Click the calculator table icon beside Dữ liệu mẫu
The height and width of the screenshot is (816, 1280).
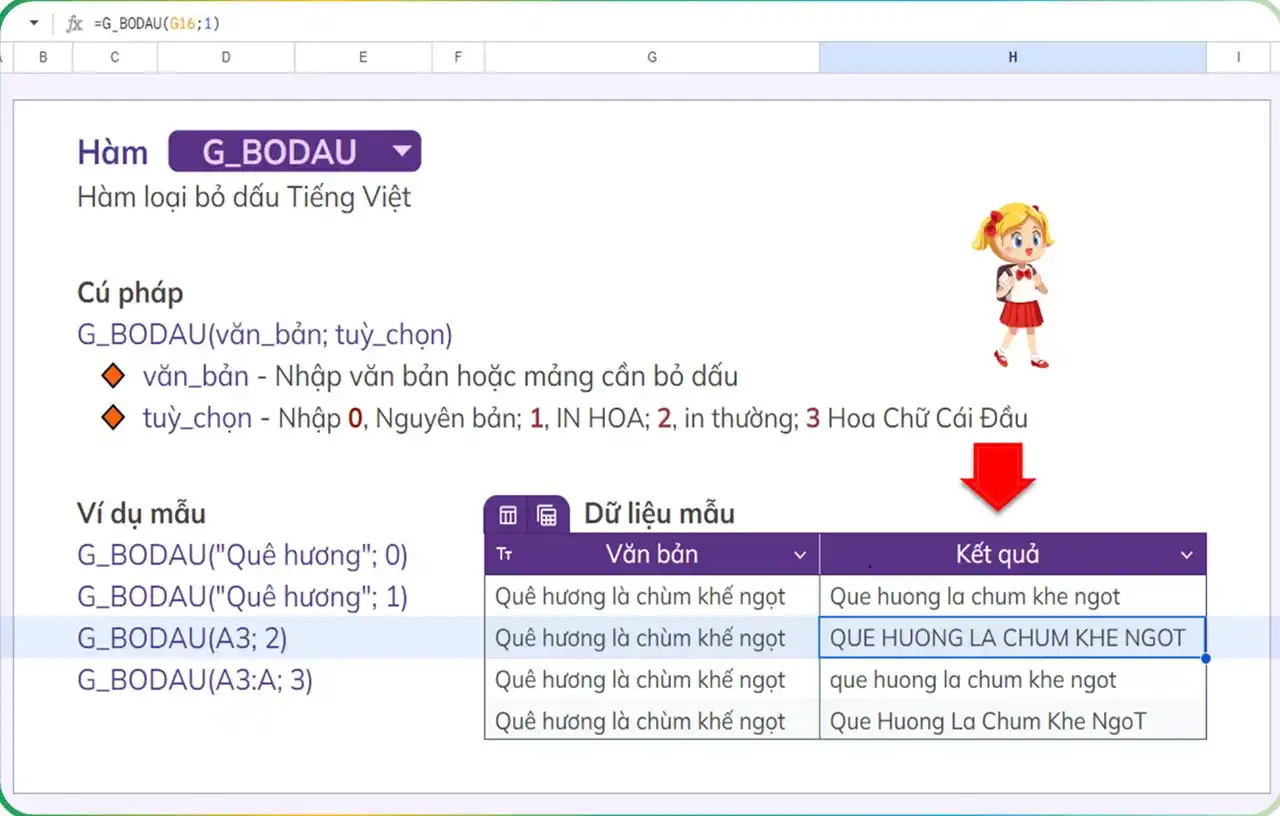(546, 515)
